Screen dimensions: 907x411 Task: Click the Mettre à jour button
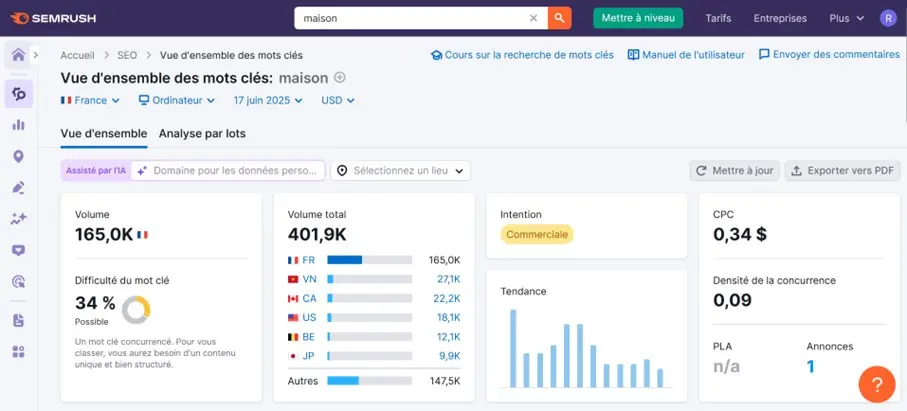(x=735, y=171)
